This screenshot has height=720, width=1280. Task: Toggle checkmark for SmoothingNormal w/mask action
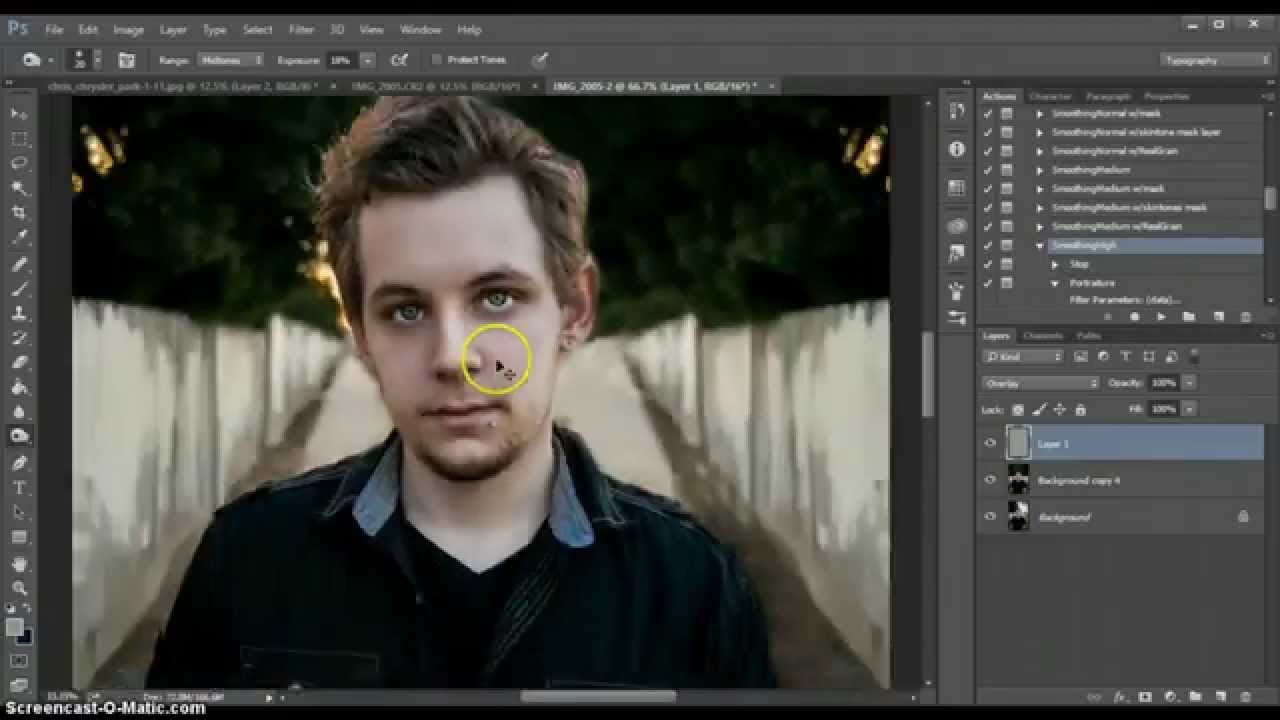click(988, 113)
